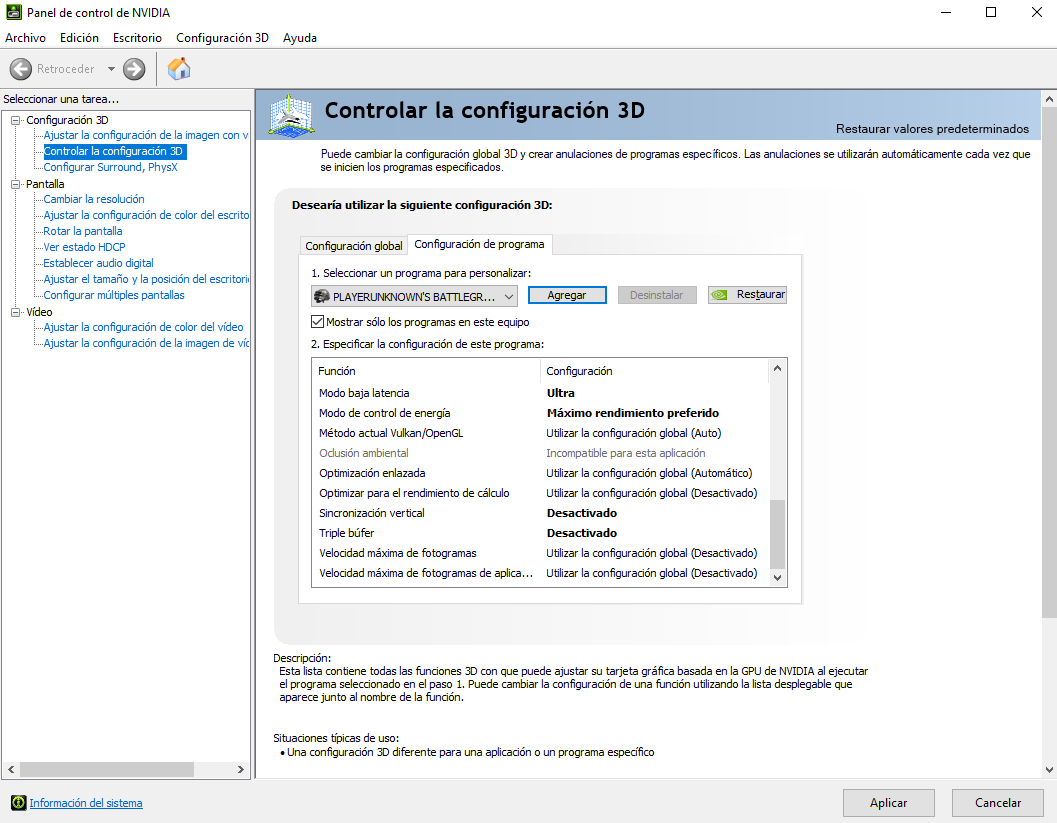Click the 3D settings header illustration icon
The width and height of the screenshot is (1057, 823).
[x=291, y=115]
